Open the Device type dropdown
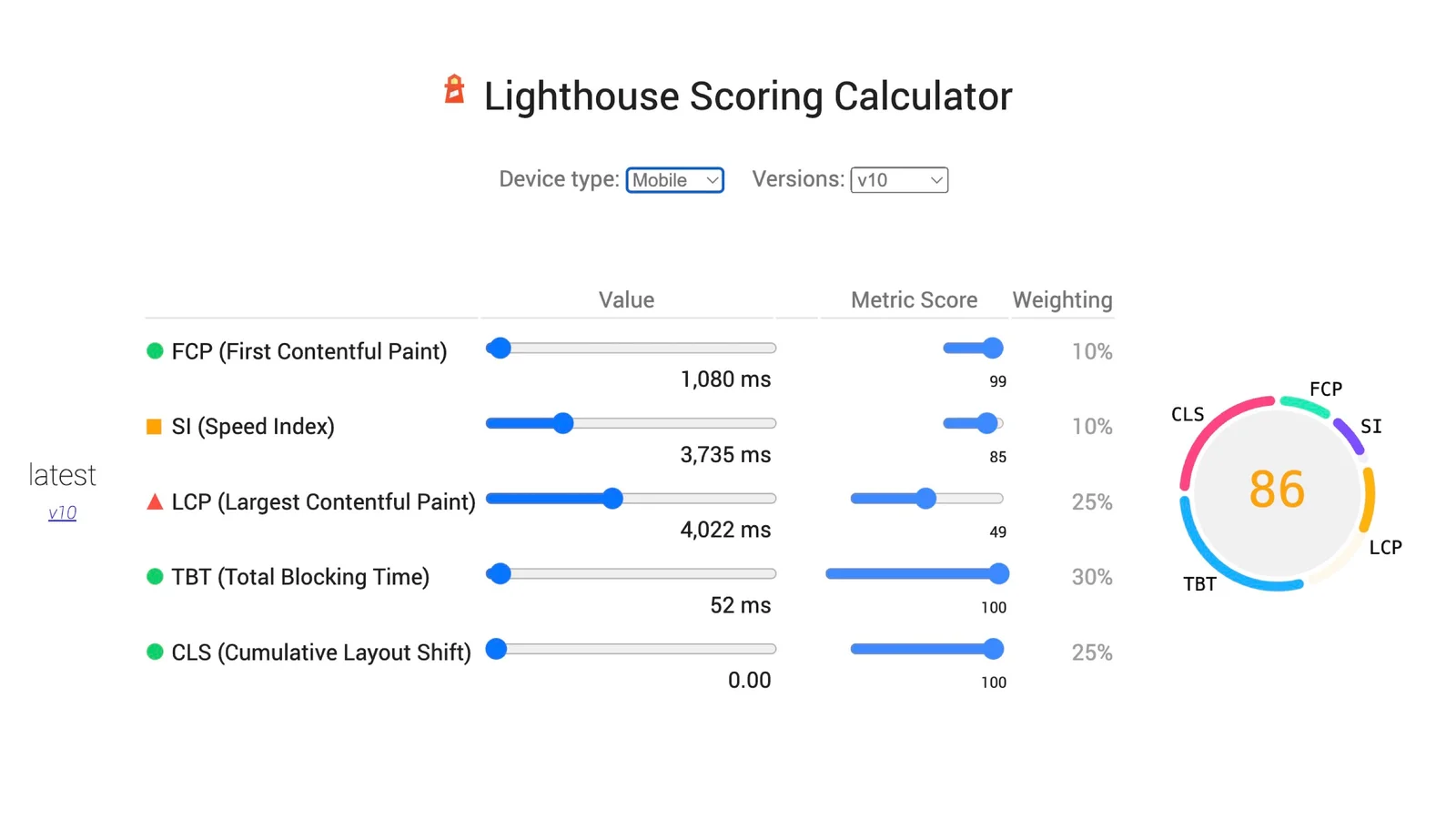1456x819 pixels. [674, 179]
